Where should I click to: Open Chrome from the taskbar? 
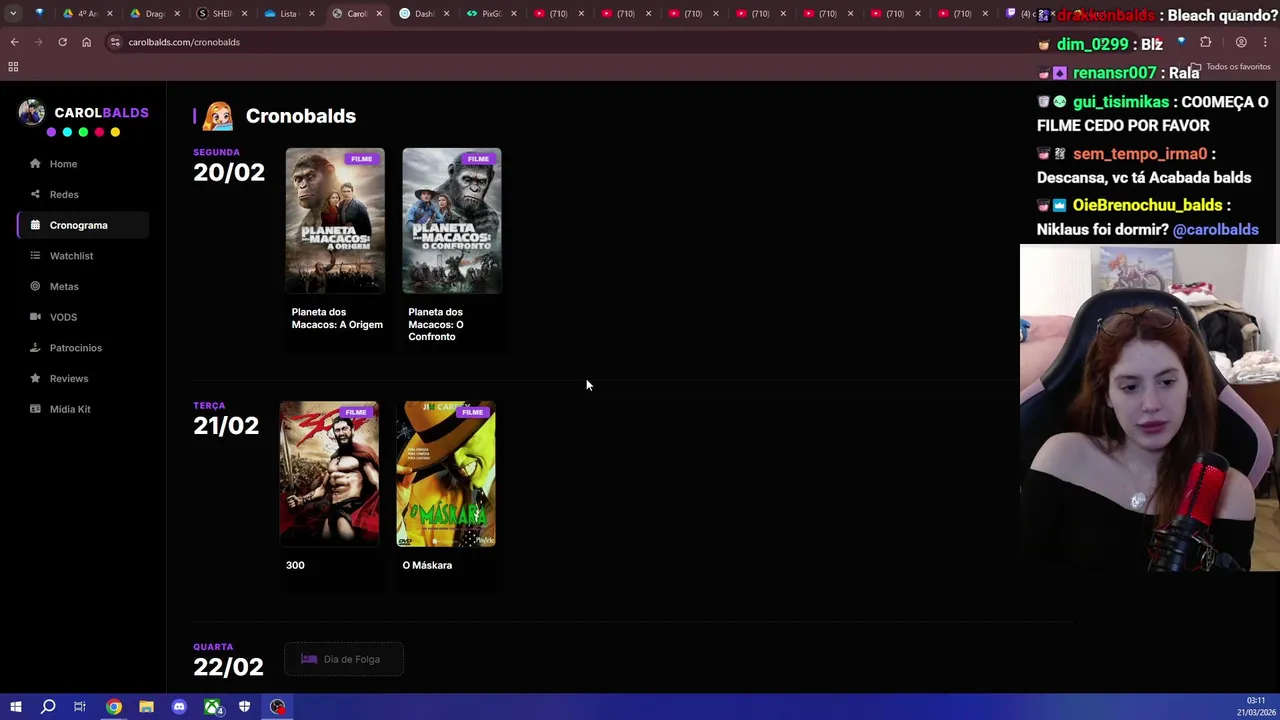coord(114,707)
